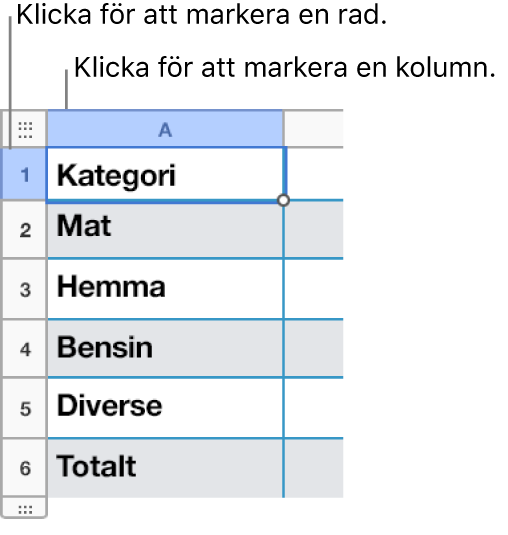Screen dimensions: 508x535
Task: Click the Kategori header cell
Action: (165, 174)
